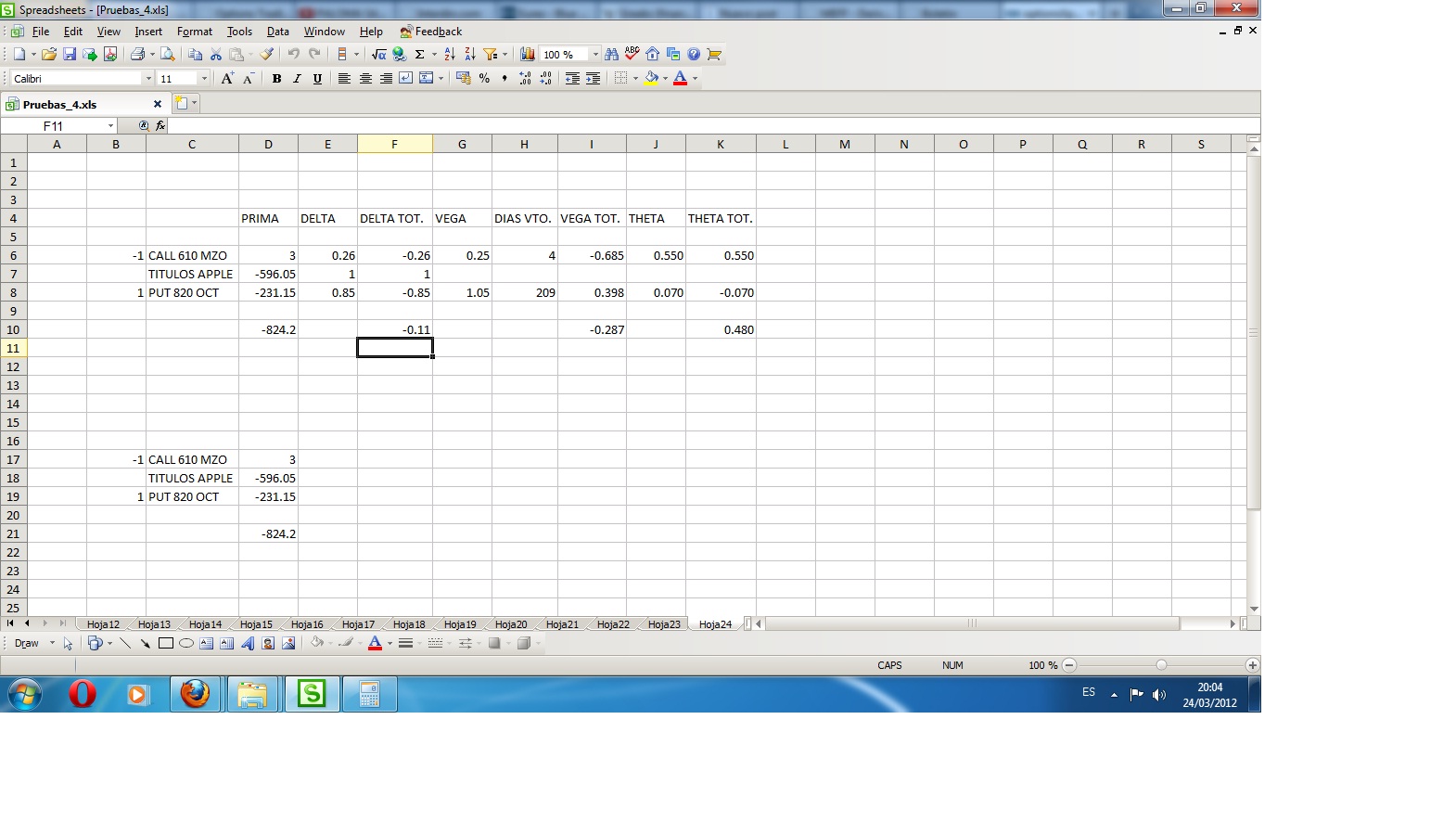Open the Insert Function fx button
Viewport: 1456px width, 822px height.
160,126
